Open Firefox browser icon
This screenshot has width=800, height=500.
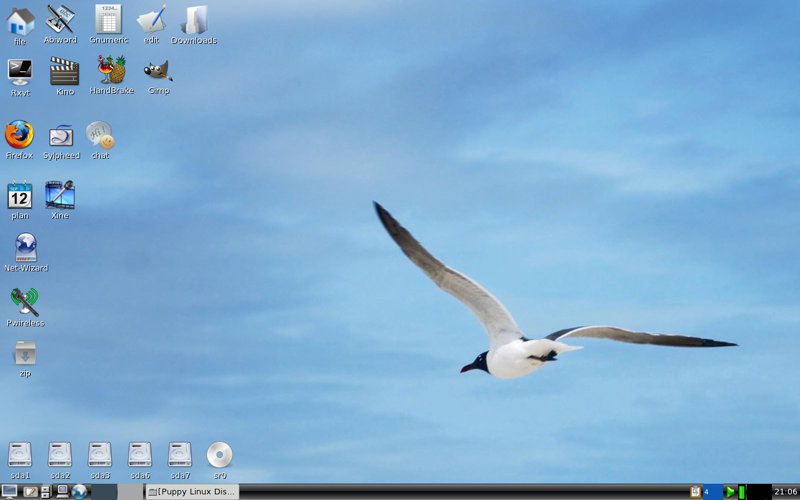tap(19, 135)
